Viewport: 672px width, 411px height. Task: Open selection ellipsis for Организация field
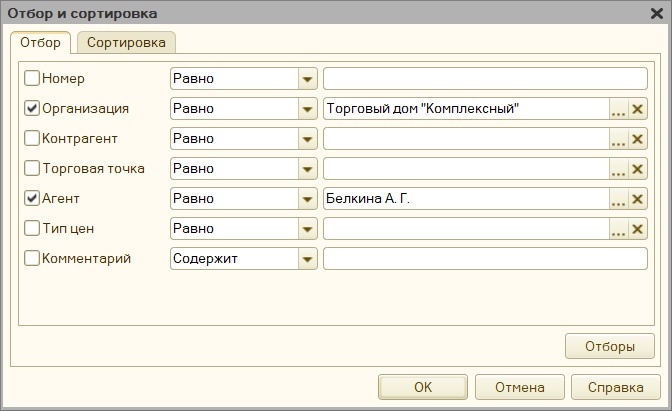[x=619, y=109]
